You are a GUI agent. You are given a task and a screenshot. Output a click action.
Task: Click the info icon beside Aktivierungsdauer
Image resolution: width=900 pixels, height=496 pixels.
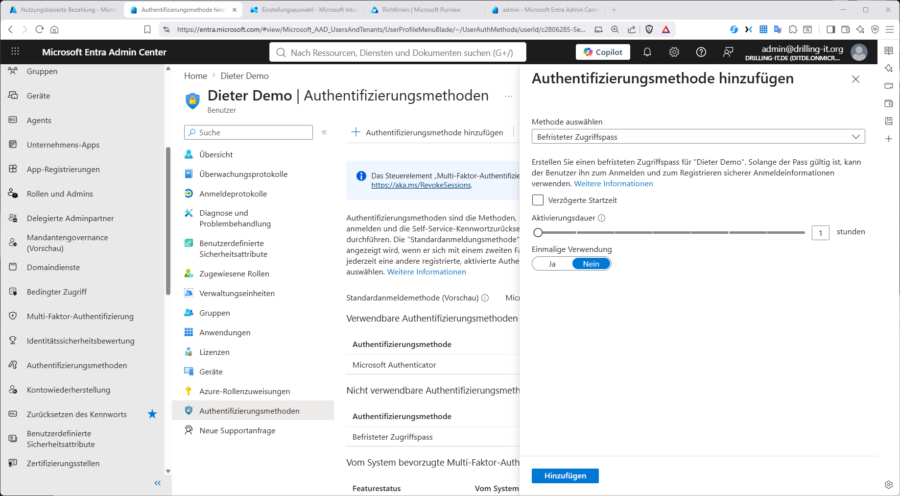pos(602,218)
